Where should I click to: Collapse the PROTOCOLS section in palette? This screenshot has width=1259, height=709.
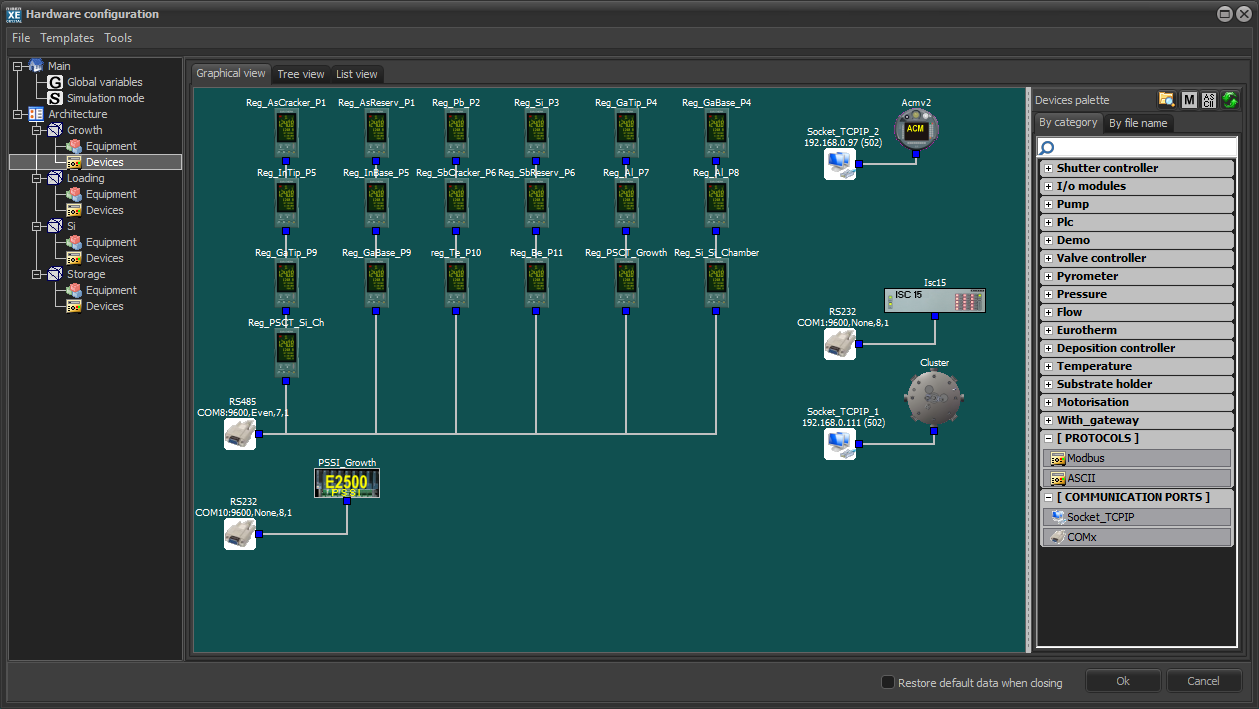(1048, 438)
